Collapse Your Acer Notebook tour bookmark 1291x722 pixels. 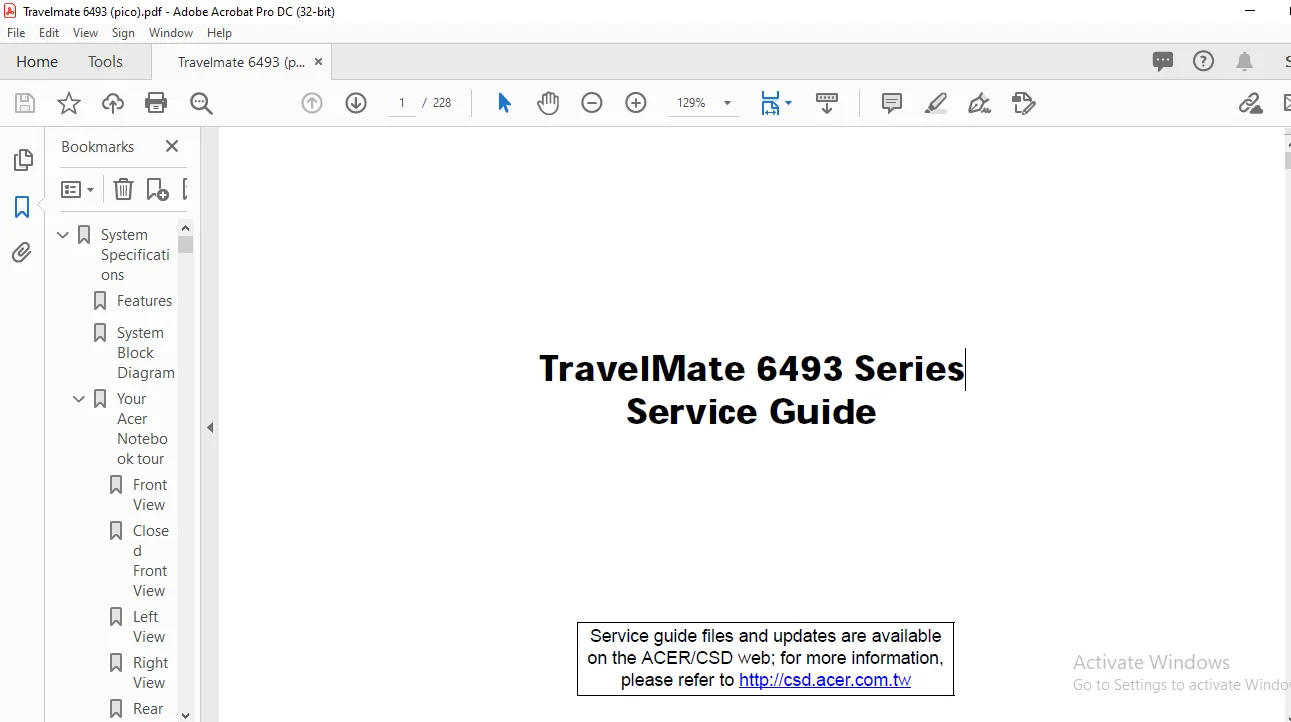click(x=80, y=399)
